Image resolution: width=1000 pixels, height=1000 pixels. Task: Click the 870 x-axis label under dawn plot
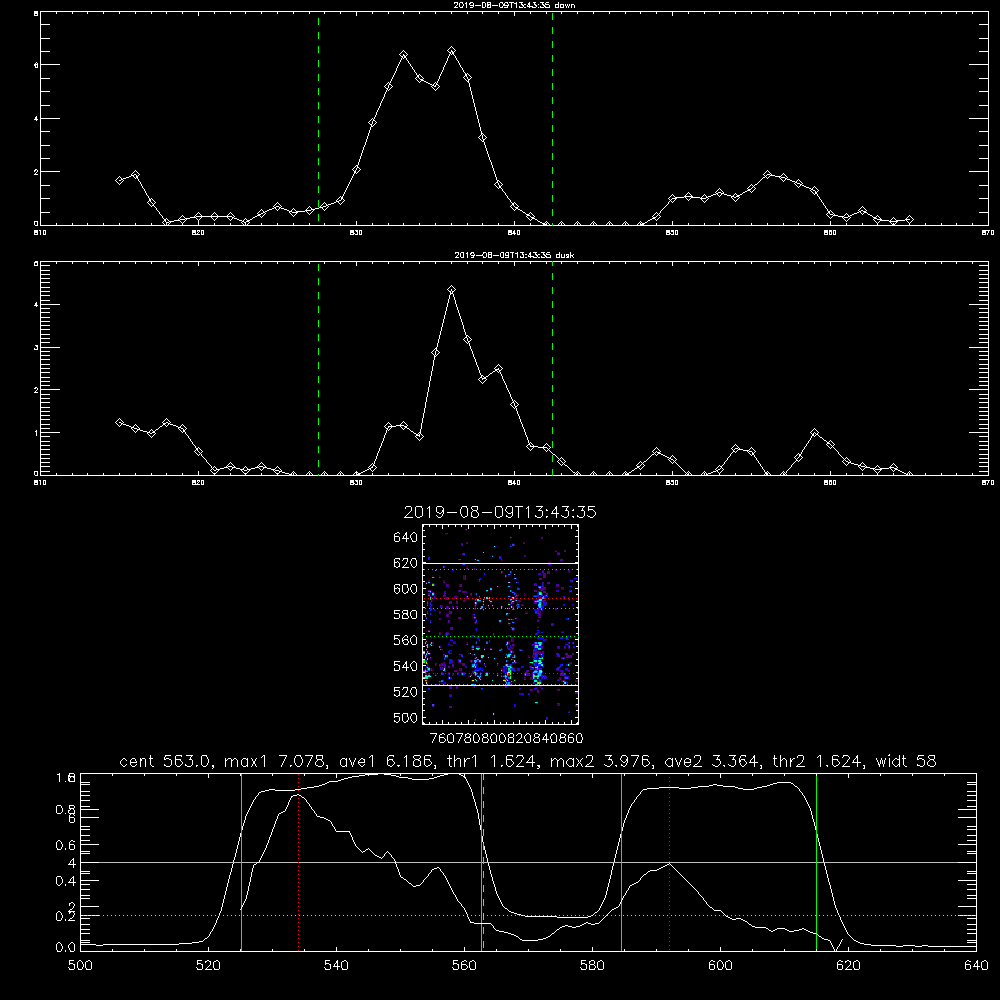[x=988, y=233]
